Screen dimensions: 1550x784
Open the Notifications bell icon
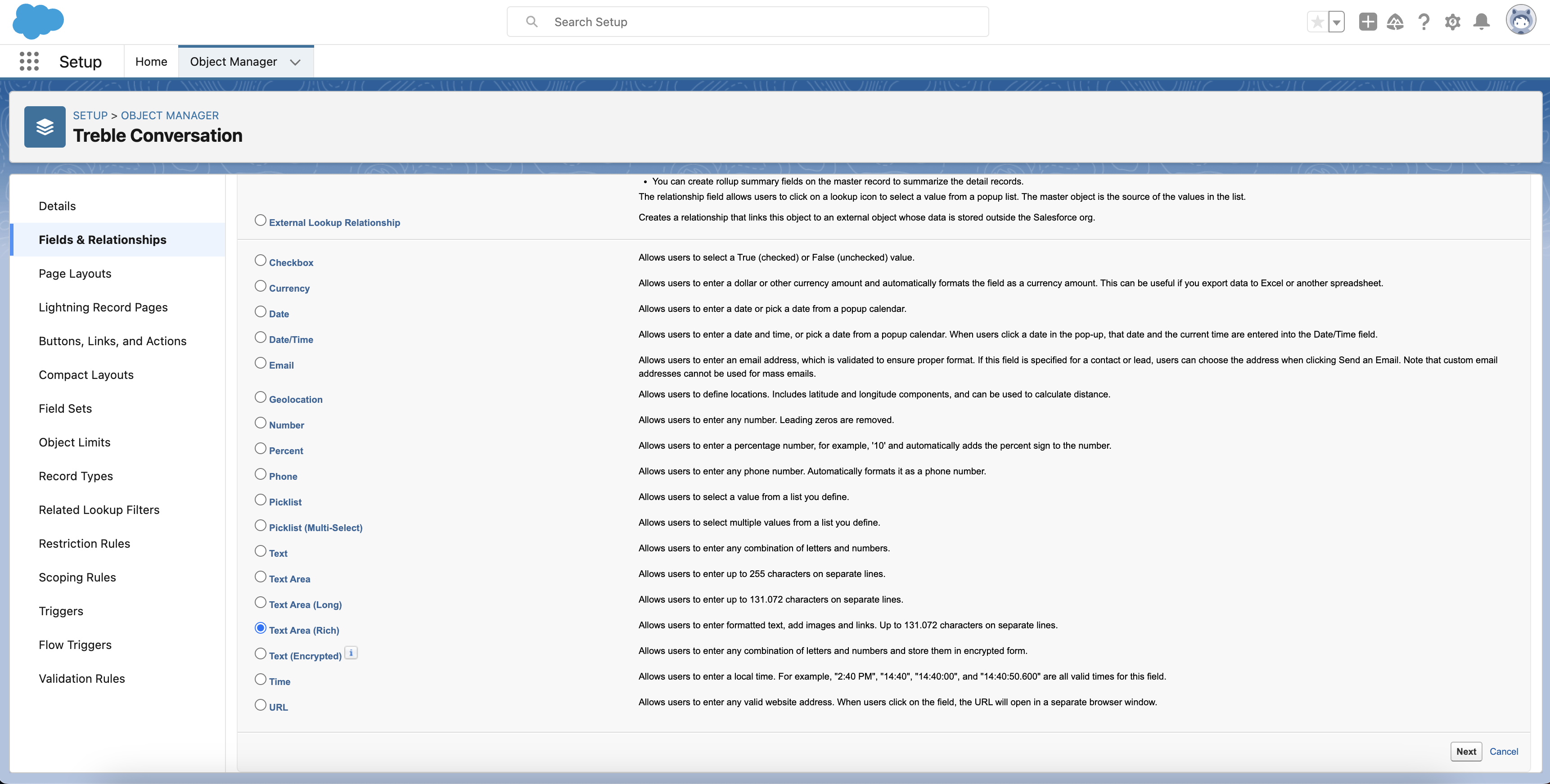click(x=1482, y=22)
